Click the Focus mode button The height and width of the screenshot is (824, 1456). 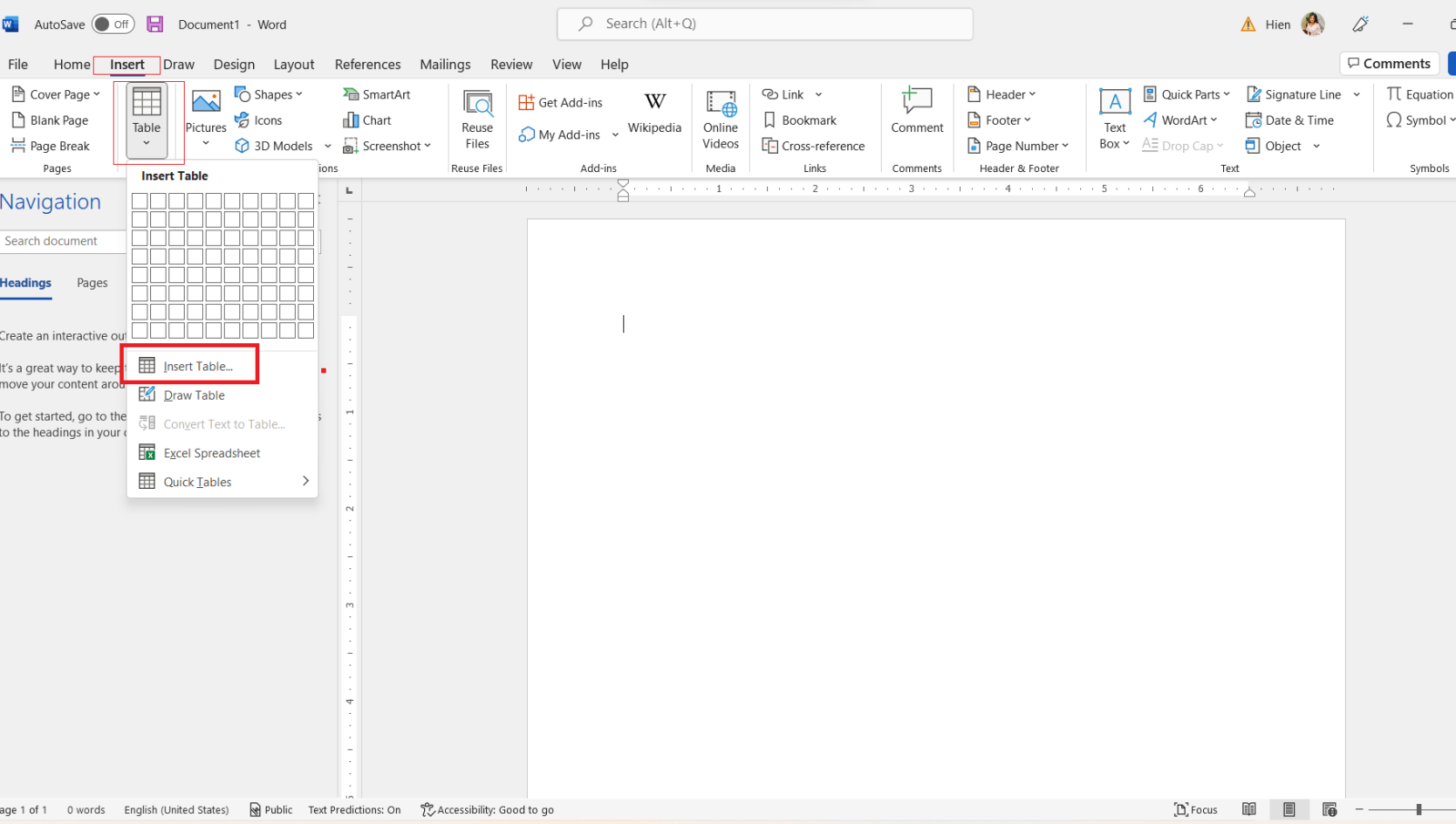click(x=1196, y=809)
